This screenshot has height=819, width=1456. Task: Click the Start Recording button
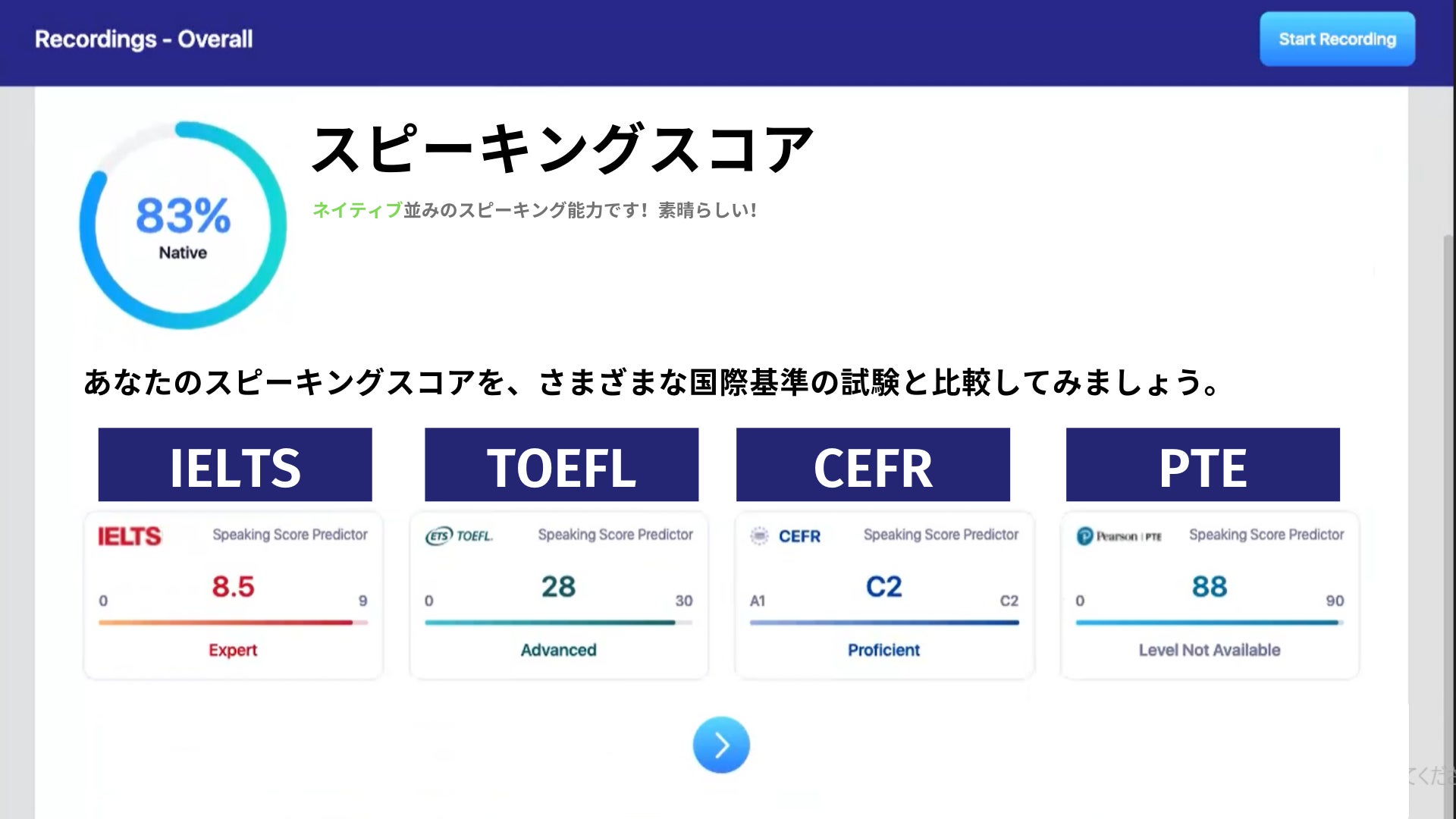point(1337,39)
